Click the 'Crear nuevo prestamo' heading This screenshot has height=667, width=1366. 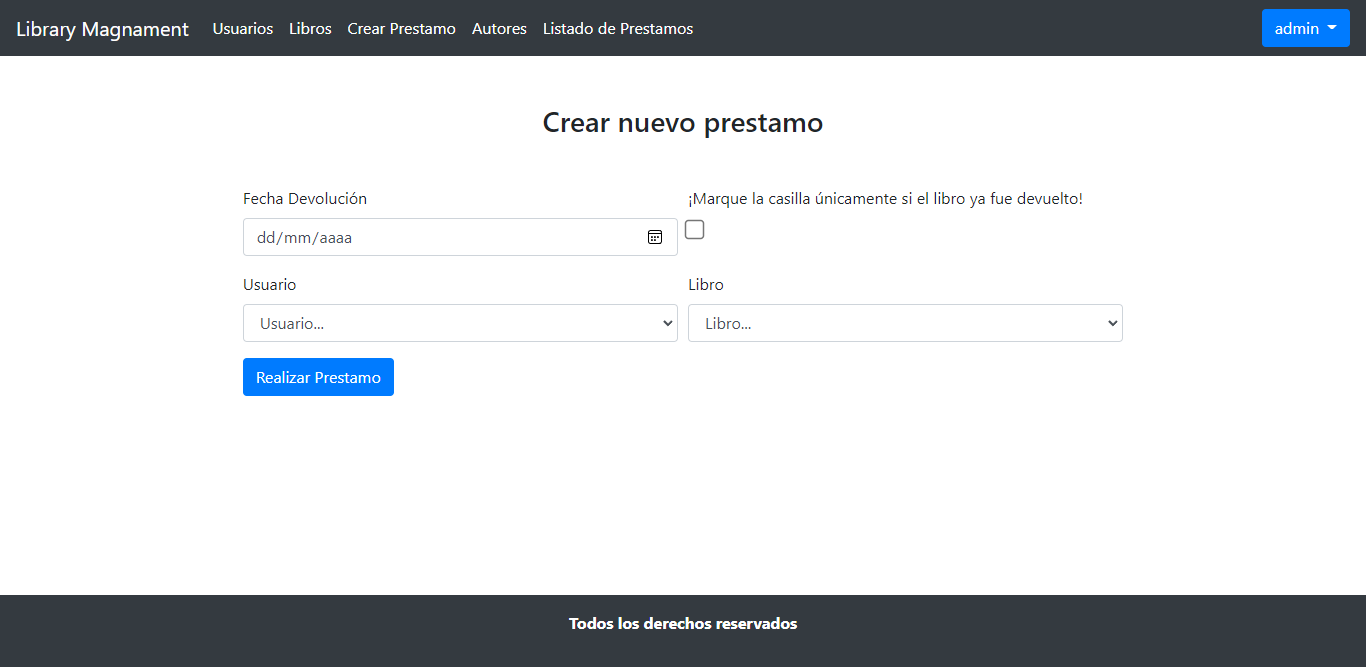pos(683,122)
